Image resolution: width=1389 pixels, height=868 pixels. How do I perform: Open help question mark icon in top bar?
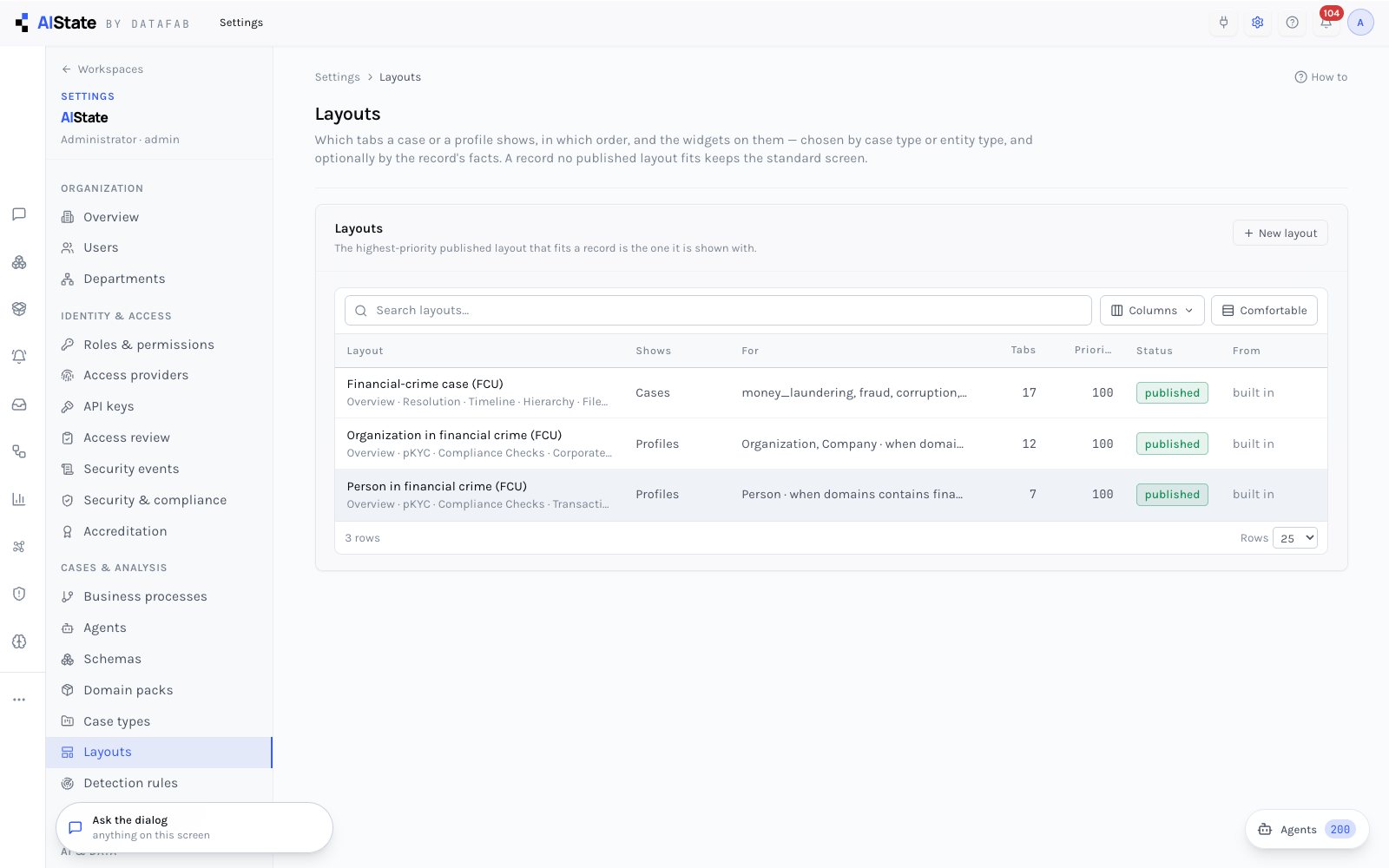click(x=1293, y=23)
